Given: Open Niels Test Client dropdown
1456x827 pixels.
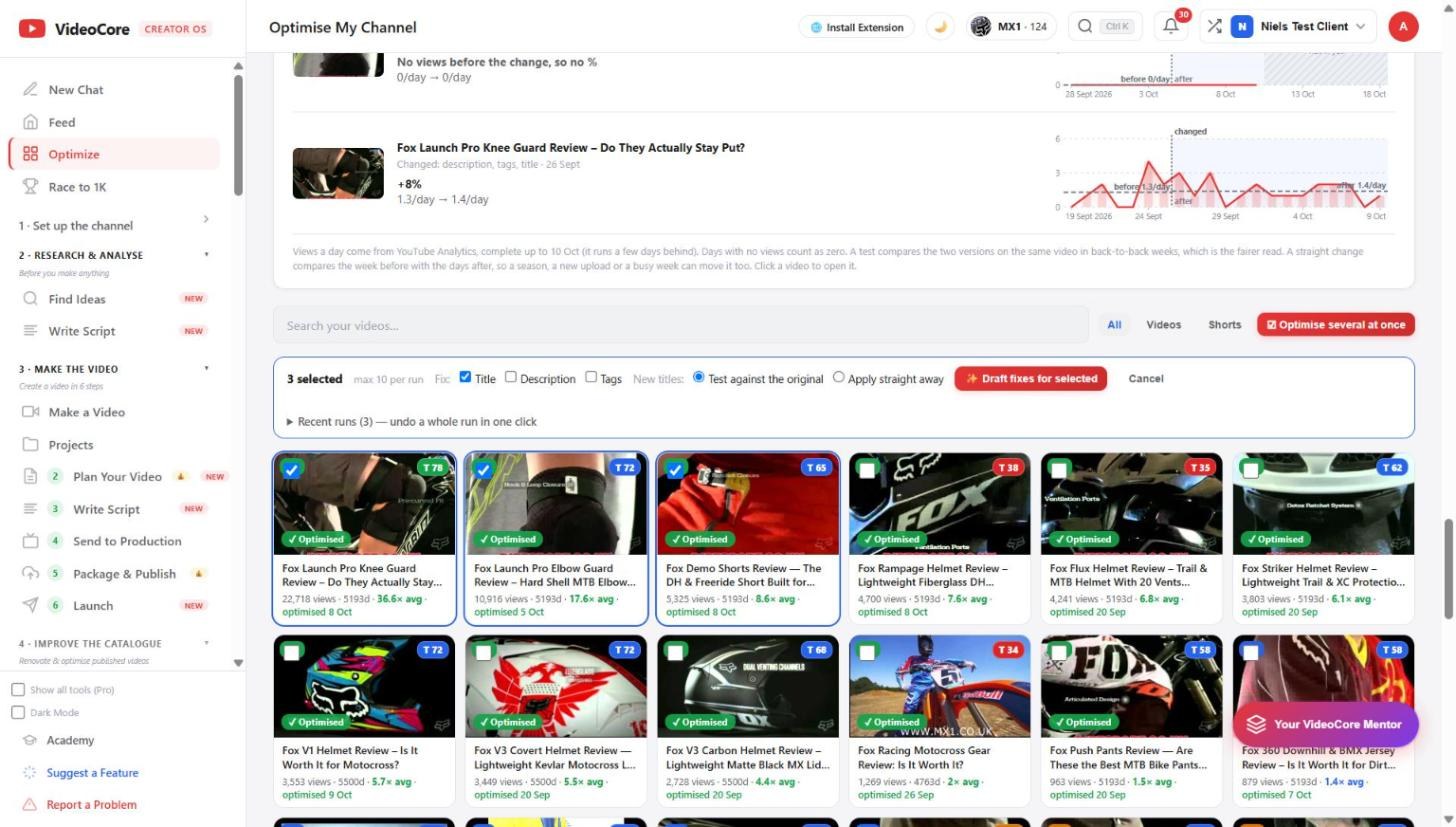Looking at the screenshot, I should coord(1286,27).
